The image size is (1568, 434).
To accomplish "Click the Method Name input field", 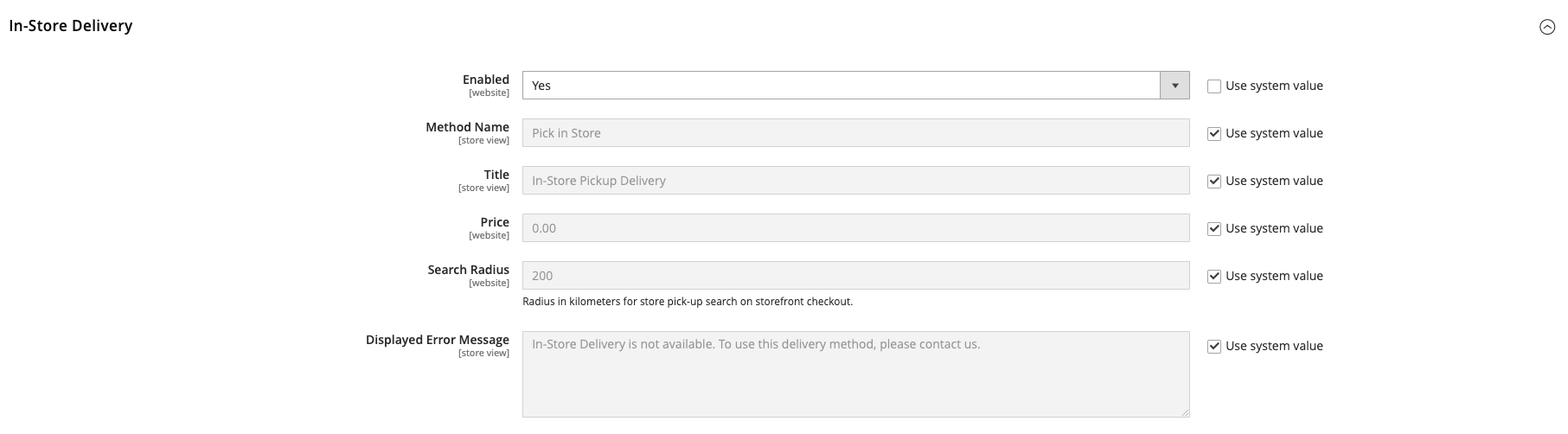I will (x=855, y=133).
